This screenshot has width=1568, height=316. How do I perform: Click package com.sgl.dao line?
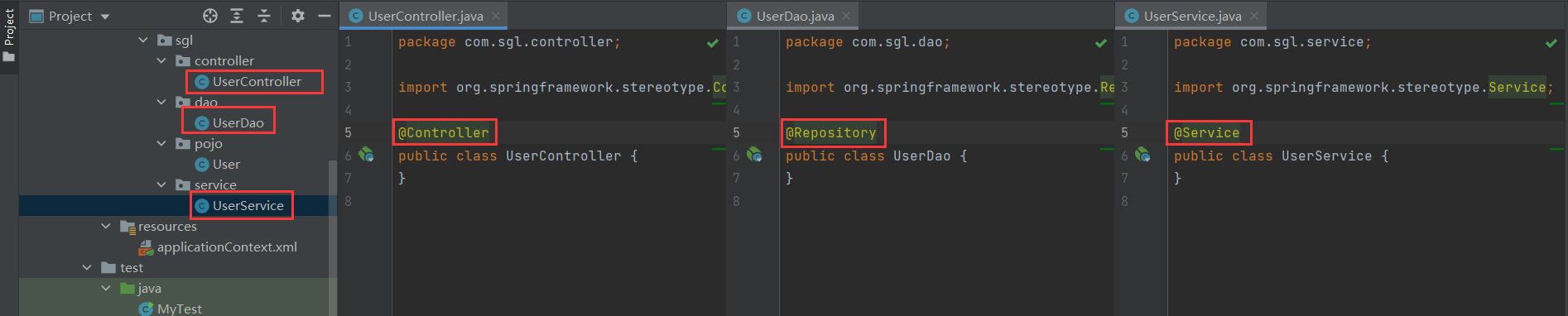point(868,41)
